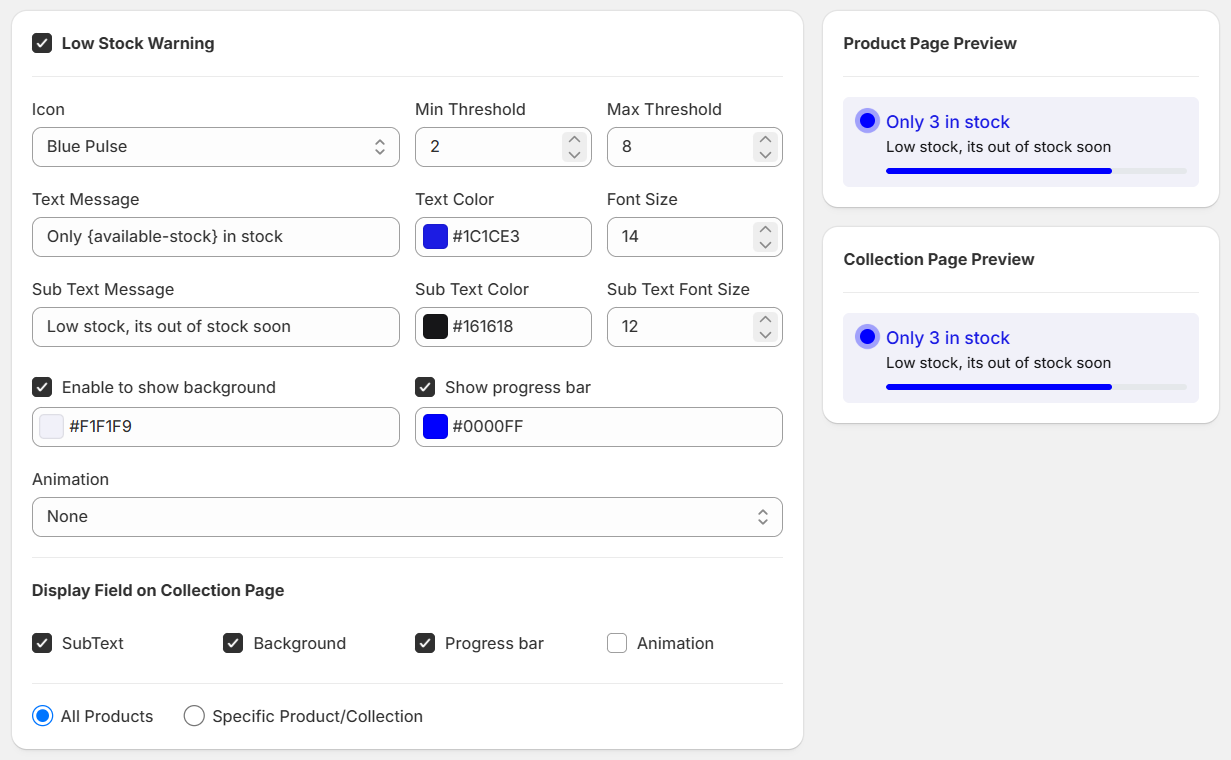Click the progress bar in Collection Page Preview

coord(1036,387)
